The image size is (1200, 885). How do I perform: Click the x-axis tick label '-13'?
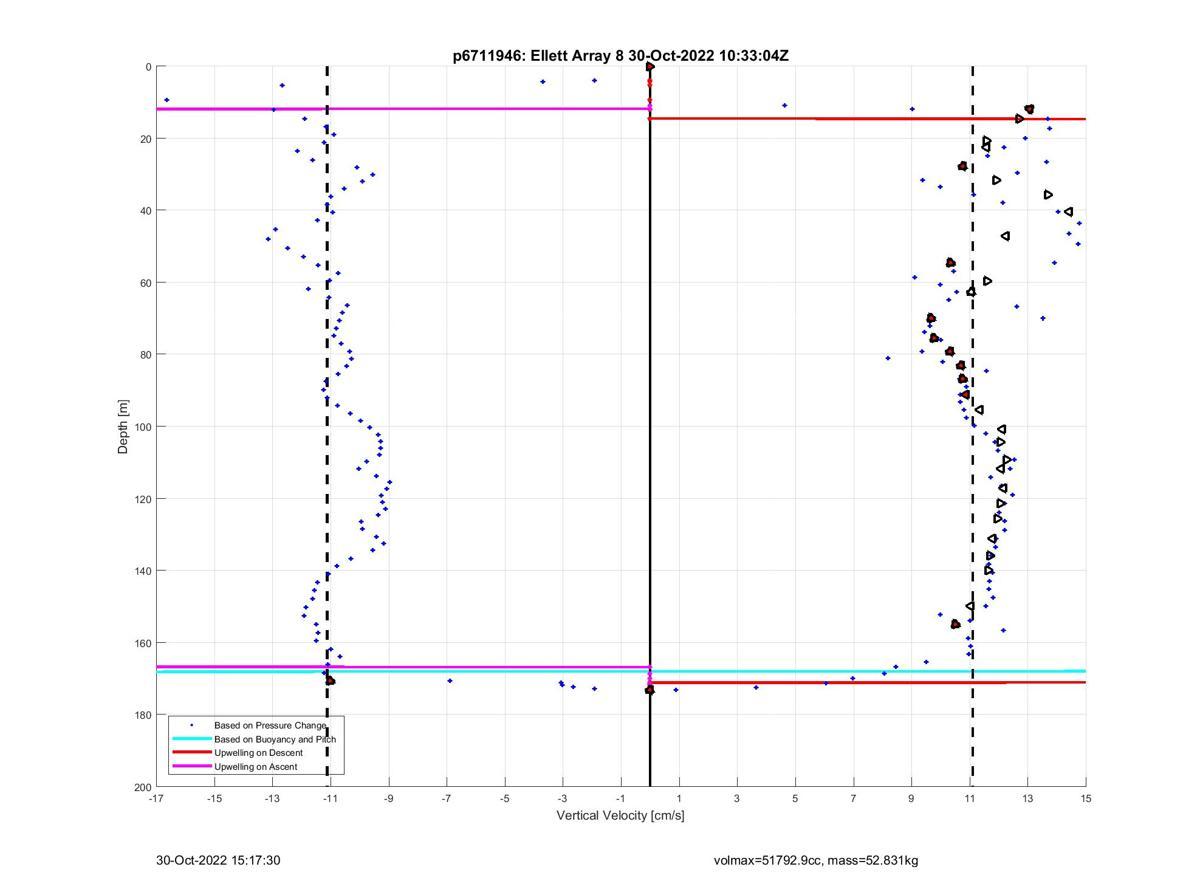272,799
